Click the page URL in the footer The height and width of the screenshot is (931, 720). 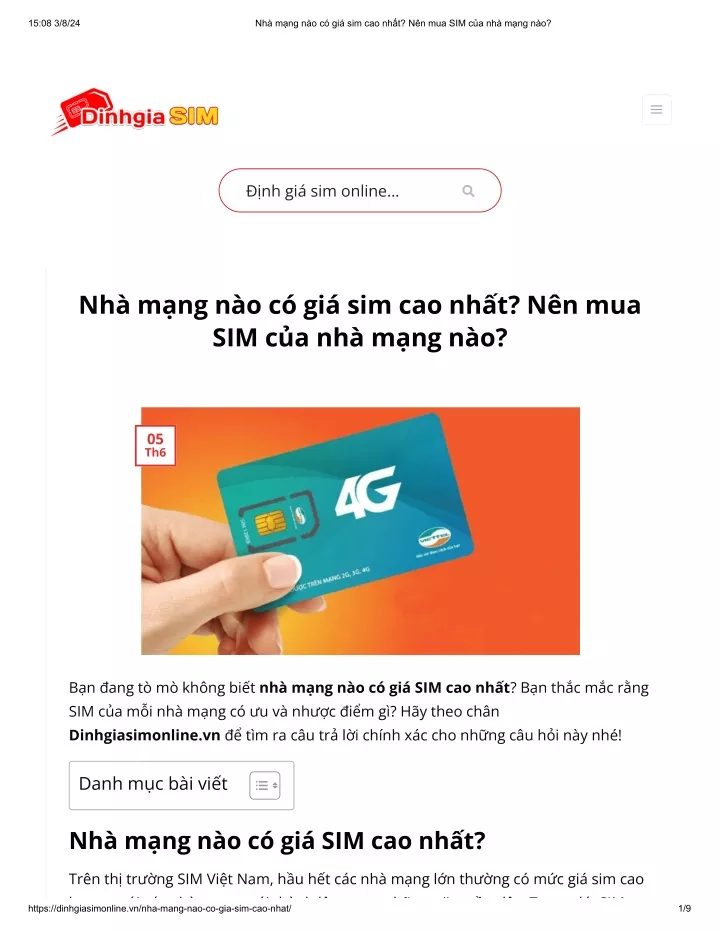pos(160,908)
